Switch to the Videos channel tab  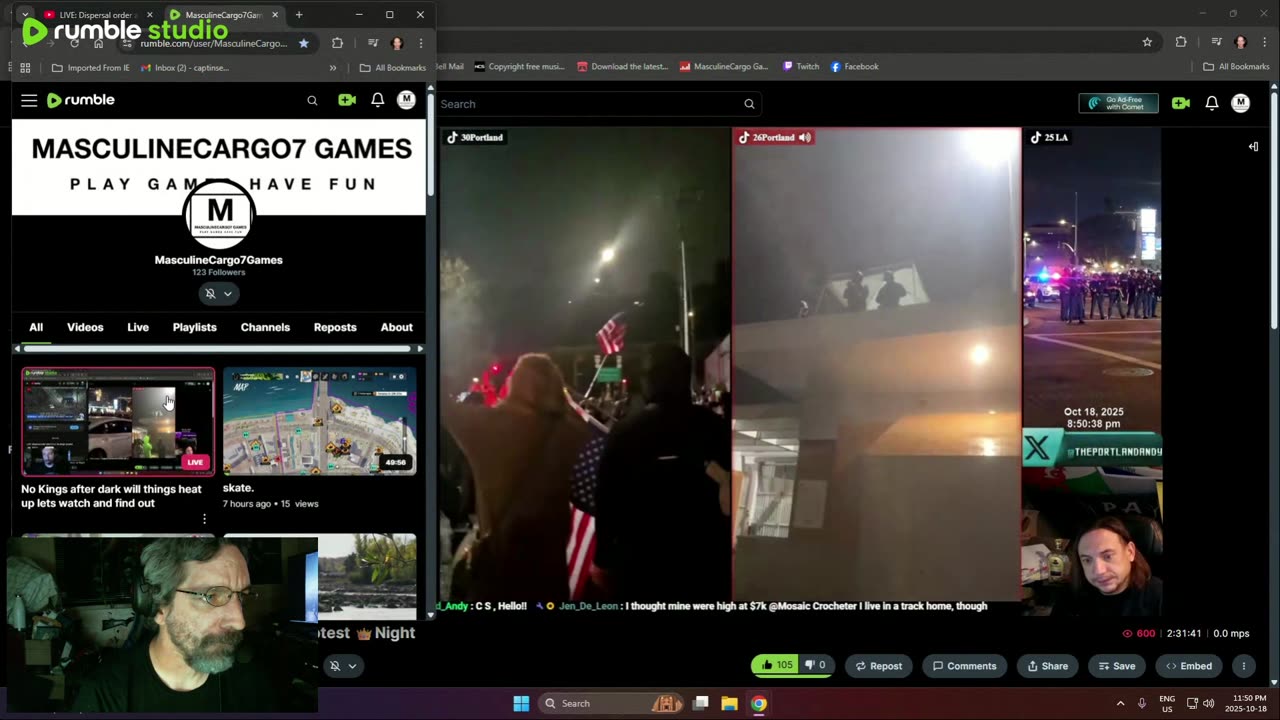[x=85, y=327]
